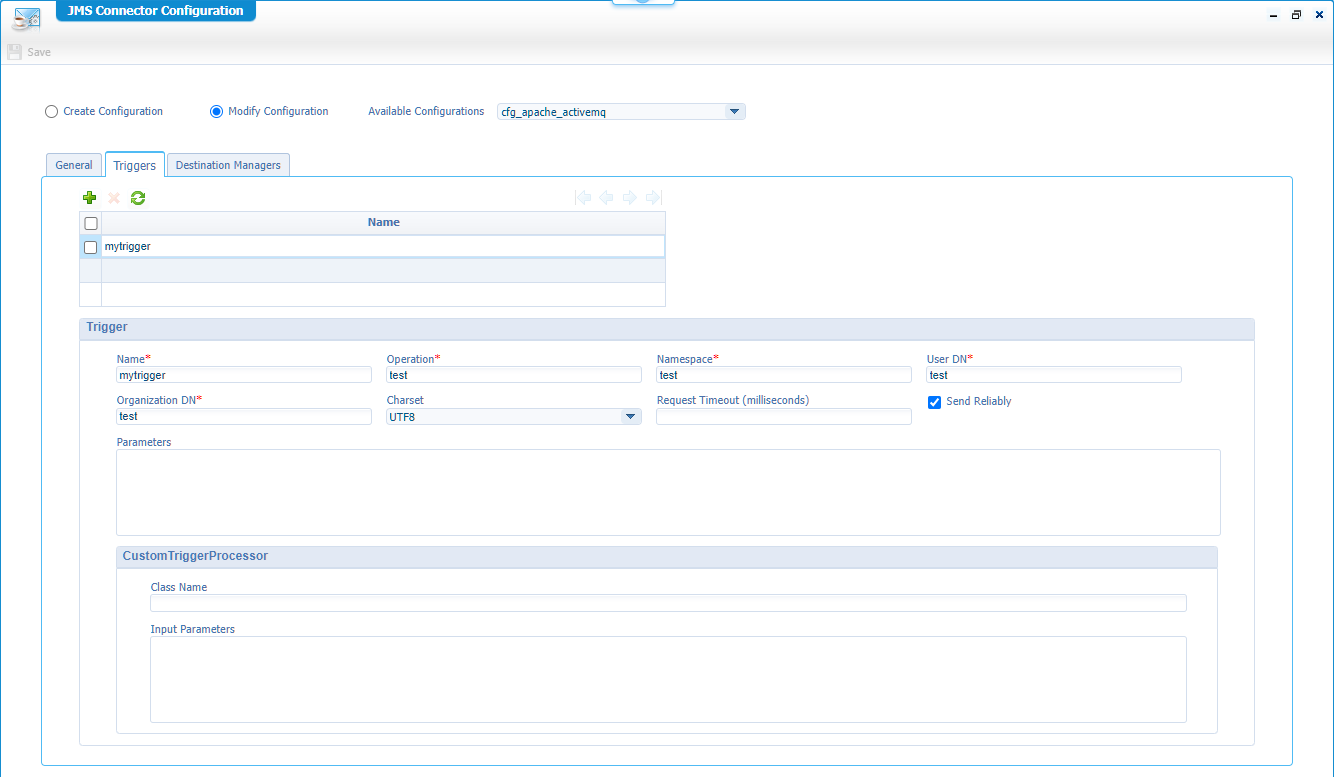This screenshot has width=1334, height=777.
Task: Click the green plus add trigger icon
Action: click(90, 198)
